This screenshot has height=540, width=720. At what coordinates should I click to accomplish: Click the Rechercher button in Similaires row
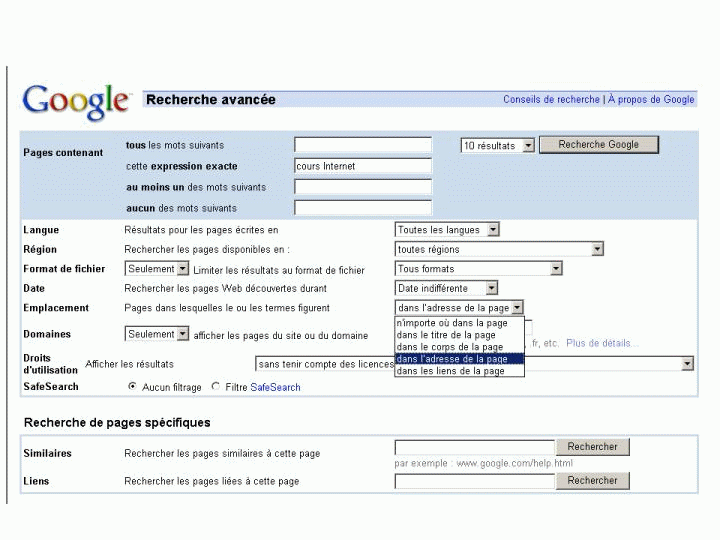tap(592, 447)
